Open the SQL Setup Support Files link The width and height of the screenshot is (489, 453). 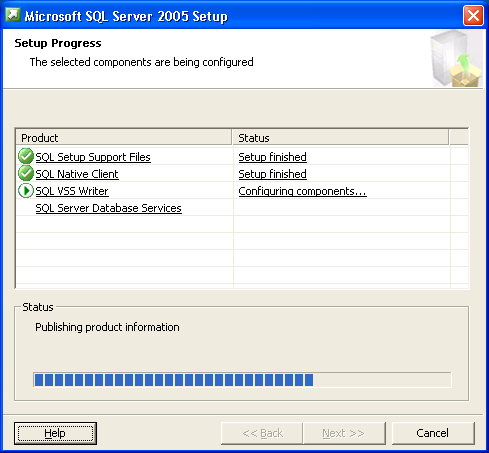(93, 157)
